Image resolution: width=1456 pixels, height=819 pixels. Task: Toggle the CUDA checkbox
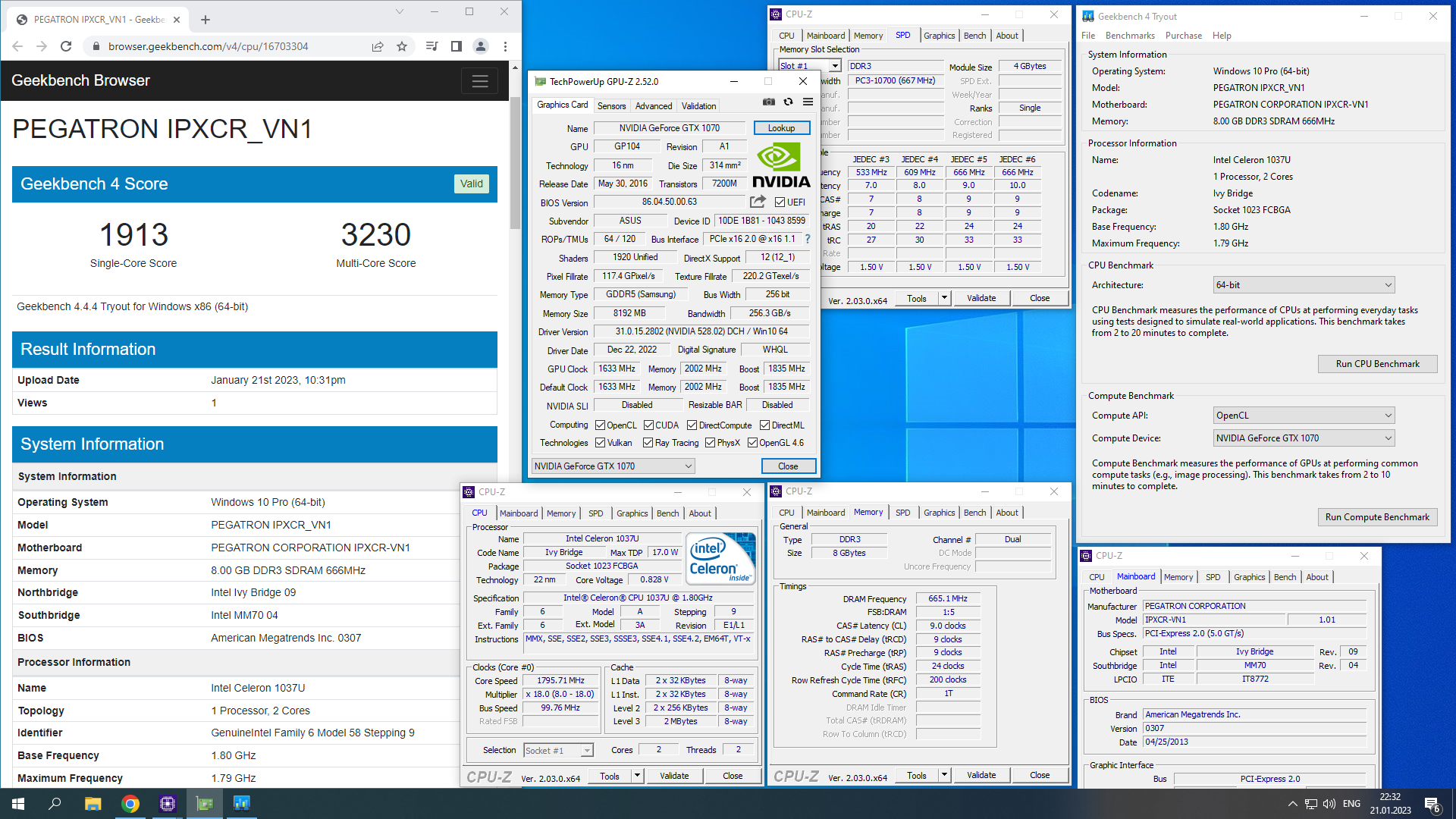tap(648, 425)
